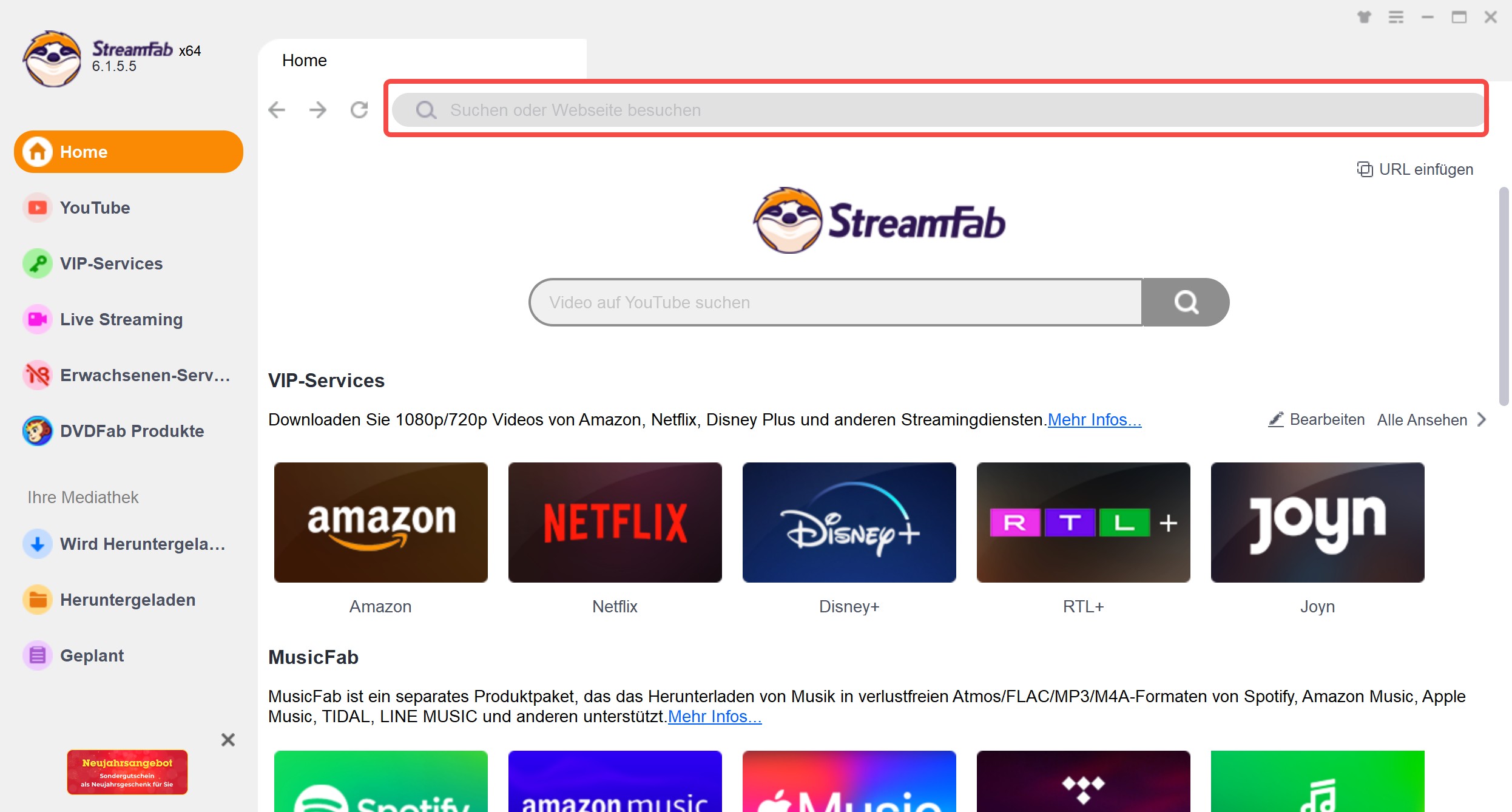Click the 'Netflix' caption under tile
The image size is (1512, 812).
pyautogui.click(x=615, y=606)
